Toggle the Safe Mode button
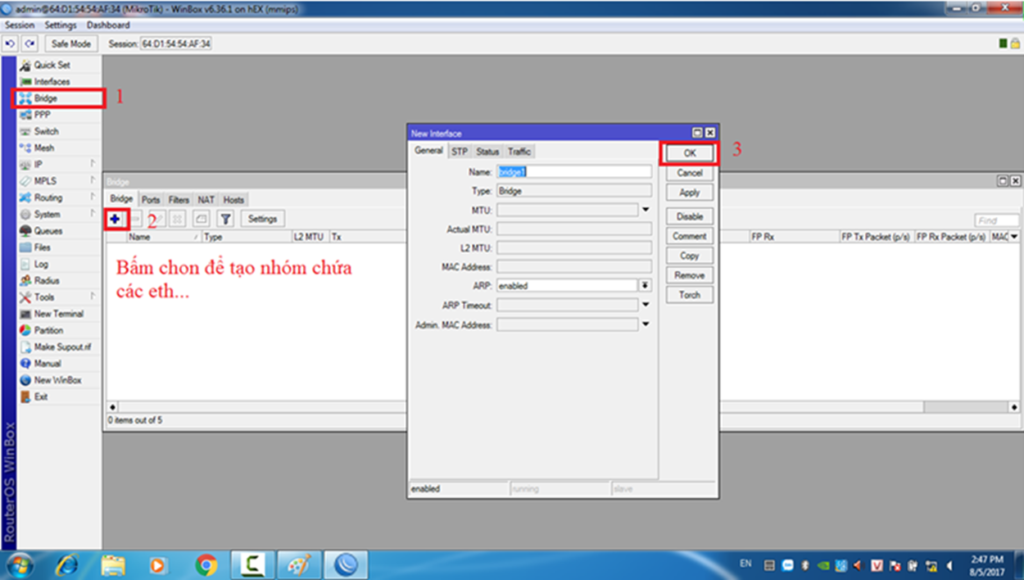Viewport: 1024px width, 580px height. pos(71,44)
